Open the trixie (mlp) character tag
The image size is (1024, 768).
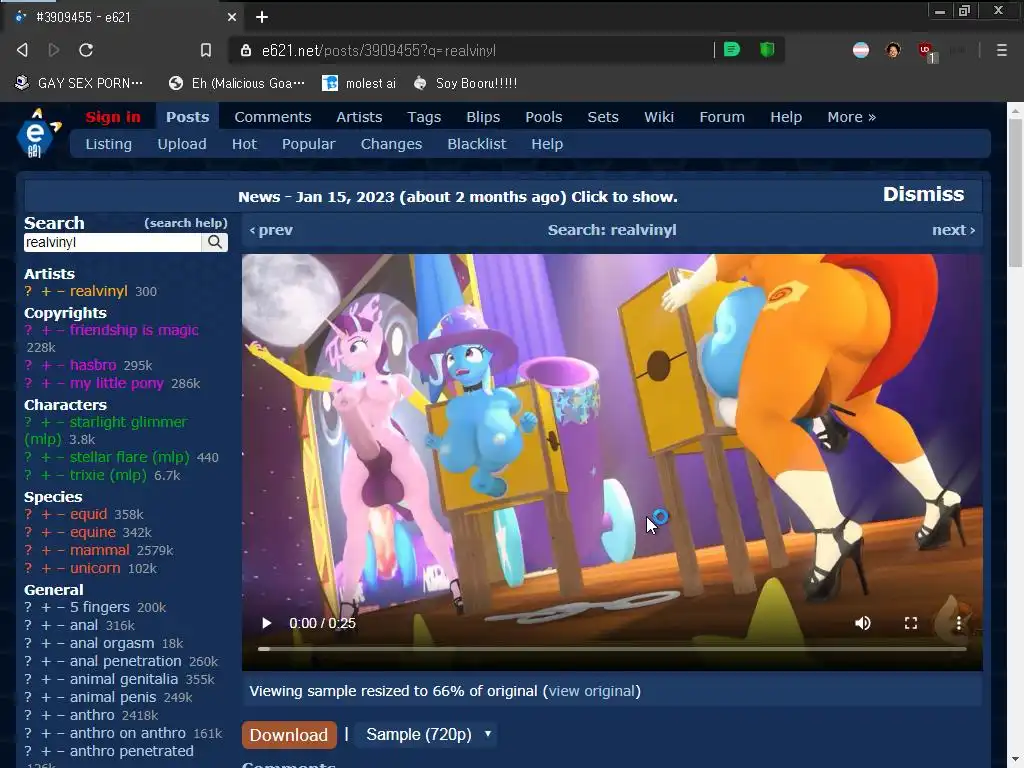(x=108, y=475)
